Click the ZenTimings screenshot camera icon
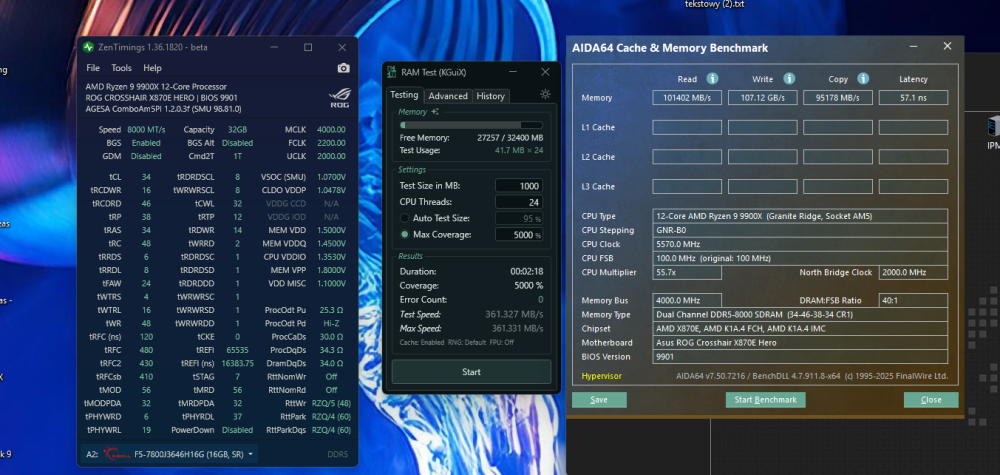This screenshot has width=1000, height=475. click(x=343, y=68)
